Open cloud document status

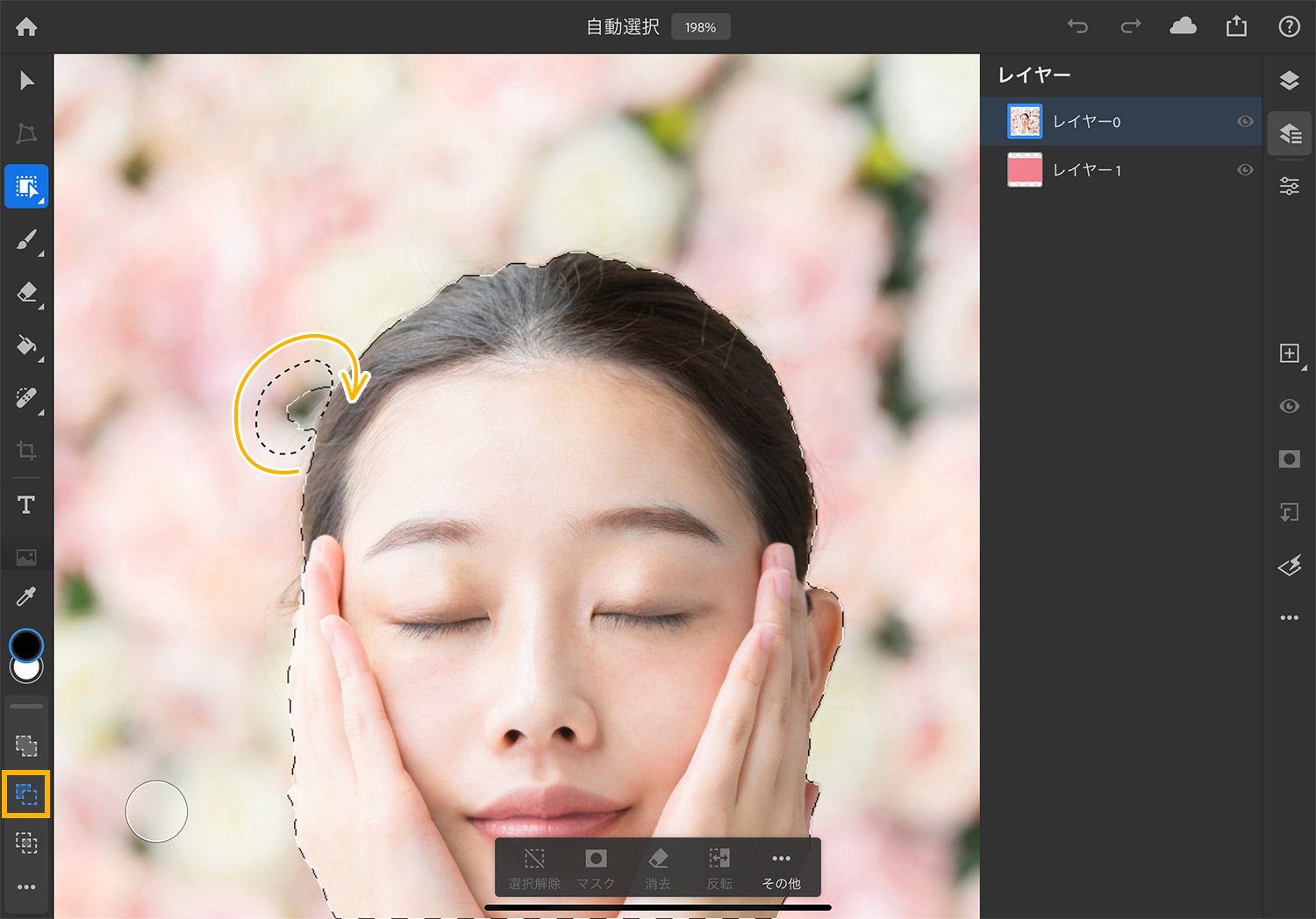1183,26
